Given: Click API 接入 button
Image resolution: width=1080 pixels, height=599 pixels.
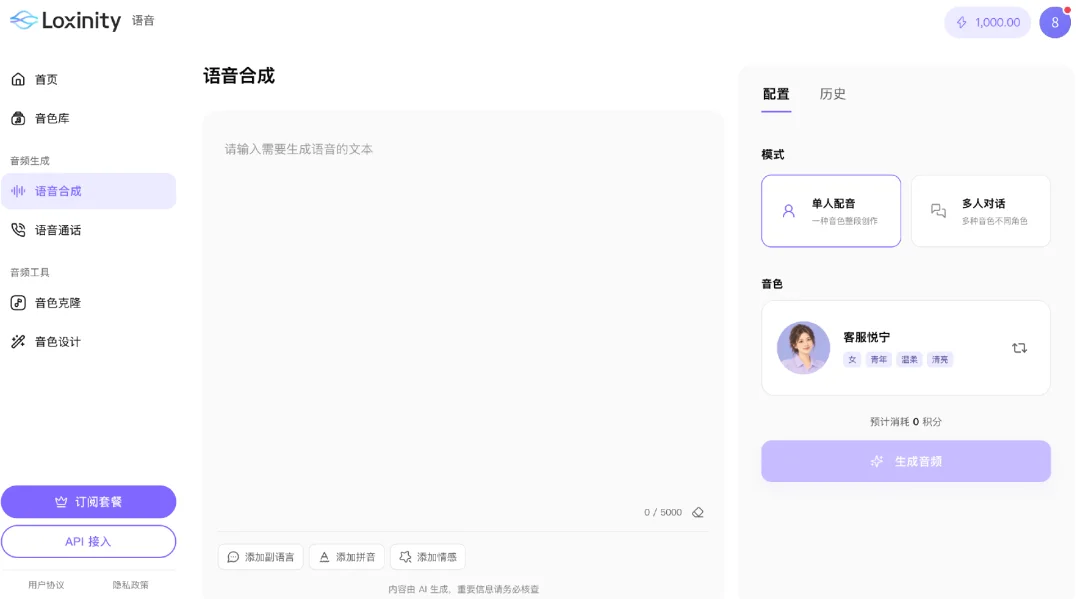Looking at the screenshot, I should pos(88,542).
